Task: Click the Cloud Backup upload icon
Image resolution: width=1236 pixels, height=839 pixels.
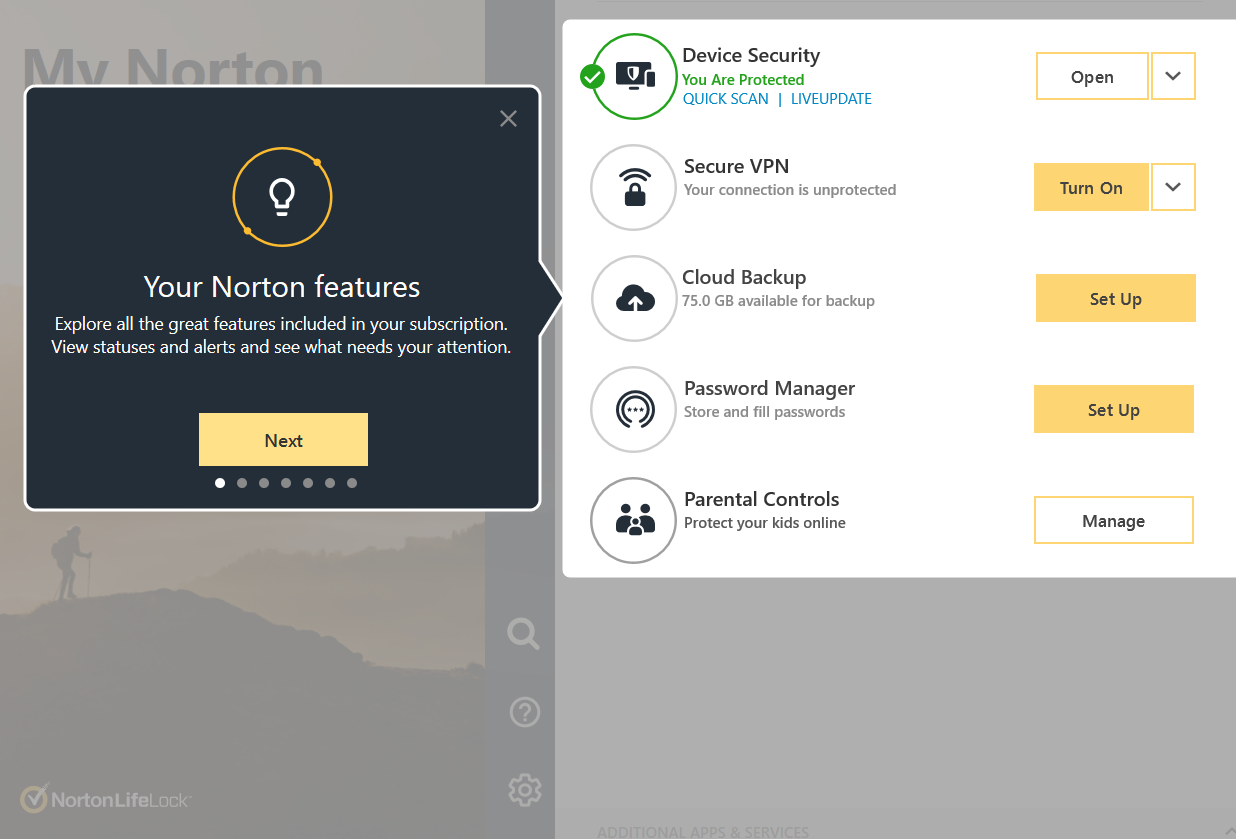Action: 634,298
